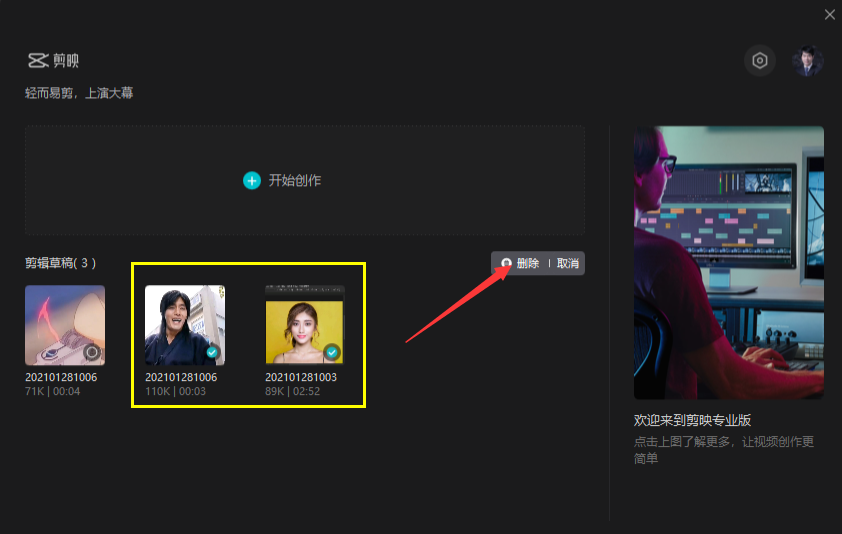The height and width of the screenshot is (534, 842).
Task: Open the welcome banner image of editor workstation
Action: click(x=729, y=263)
